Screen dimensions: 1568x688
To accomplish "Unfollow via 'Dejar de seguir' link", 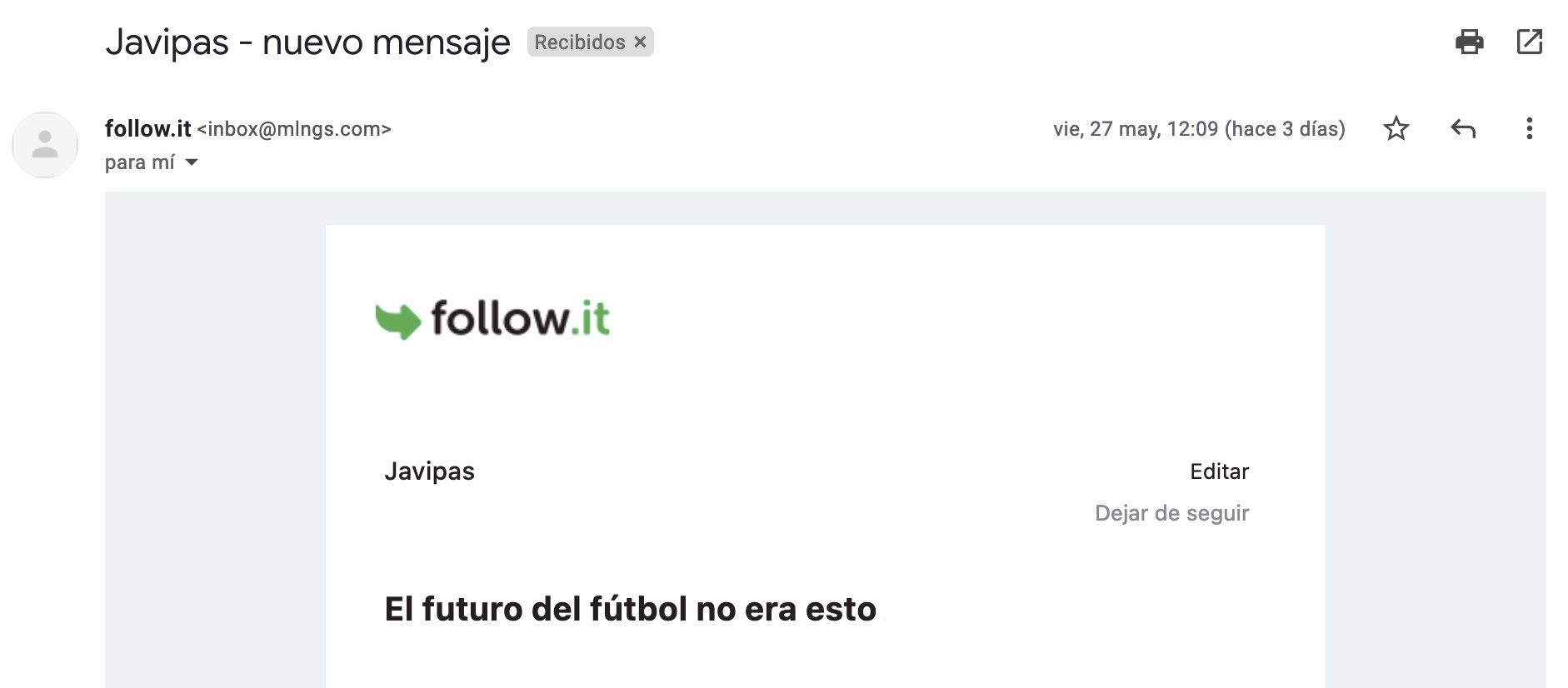I will pyautogui.click(x=1171, y=513).
